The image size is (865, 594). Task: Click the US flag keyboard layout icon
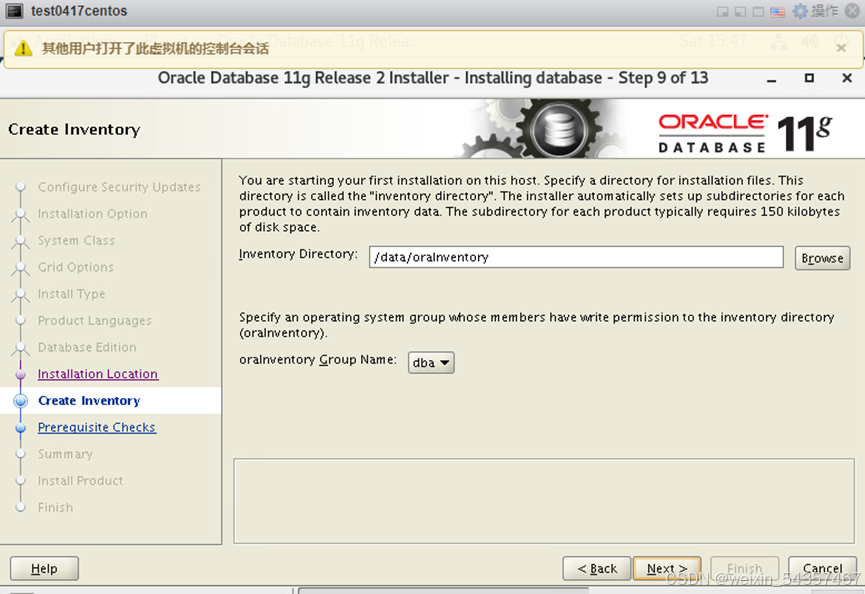(777, 11)
